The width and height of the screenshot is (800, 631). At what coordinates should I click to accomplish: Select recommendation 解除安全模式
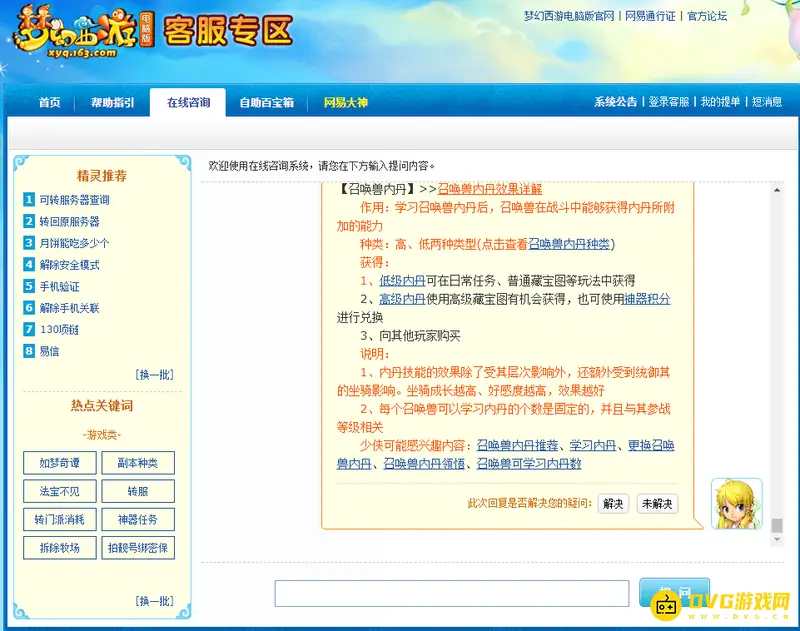[x=69, y=265]
